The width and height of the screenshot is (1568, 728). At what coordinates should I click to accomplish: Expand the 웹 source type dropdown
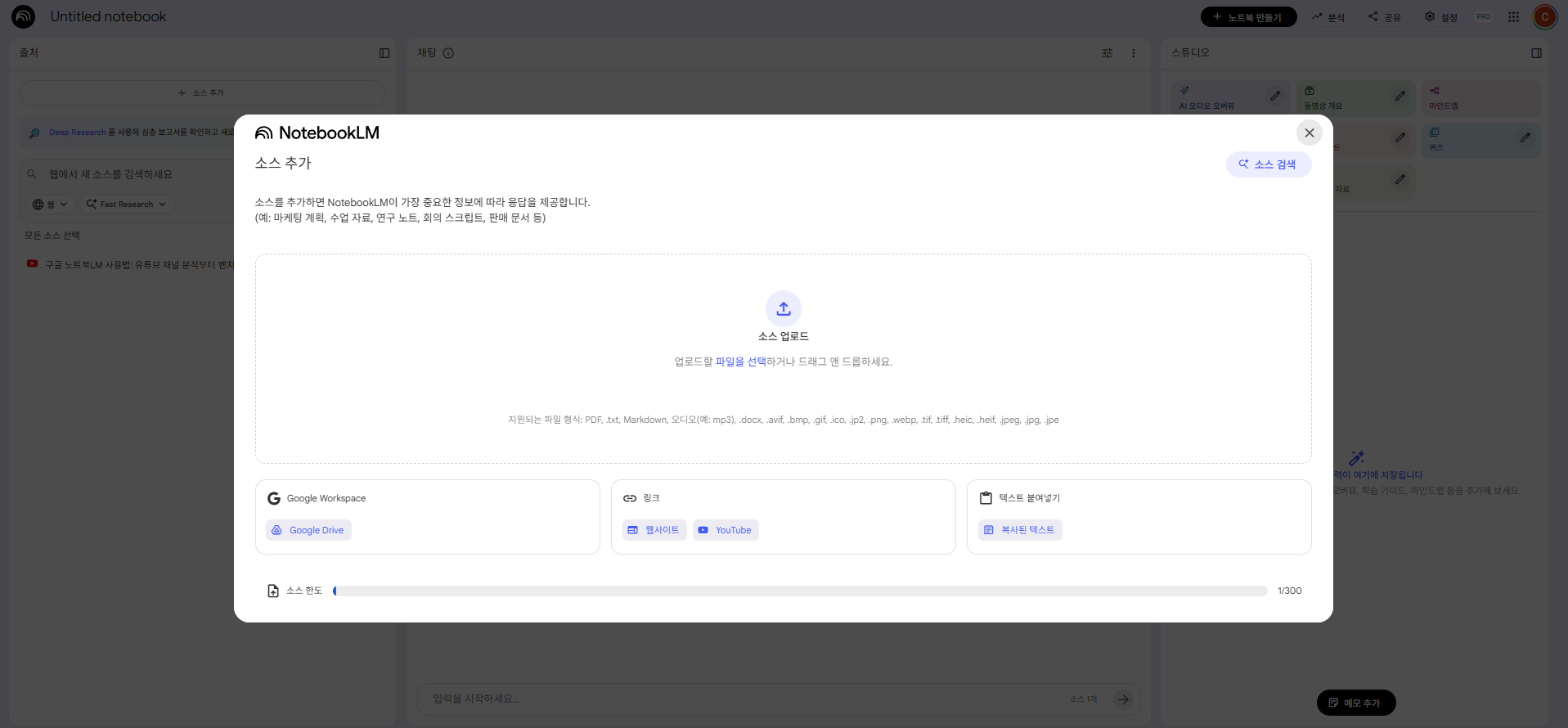click(x=50, y=204)
